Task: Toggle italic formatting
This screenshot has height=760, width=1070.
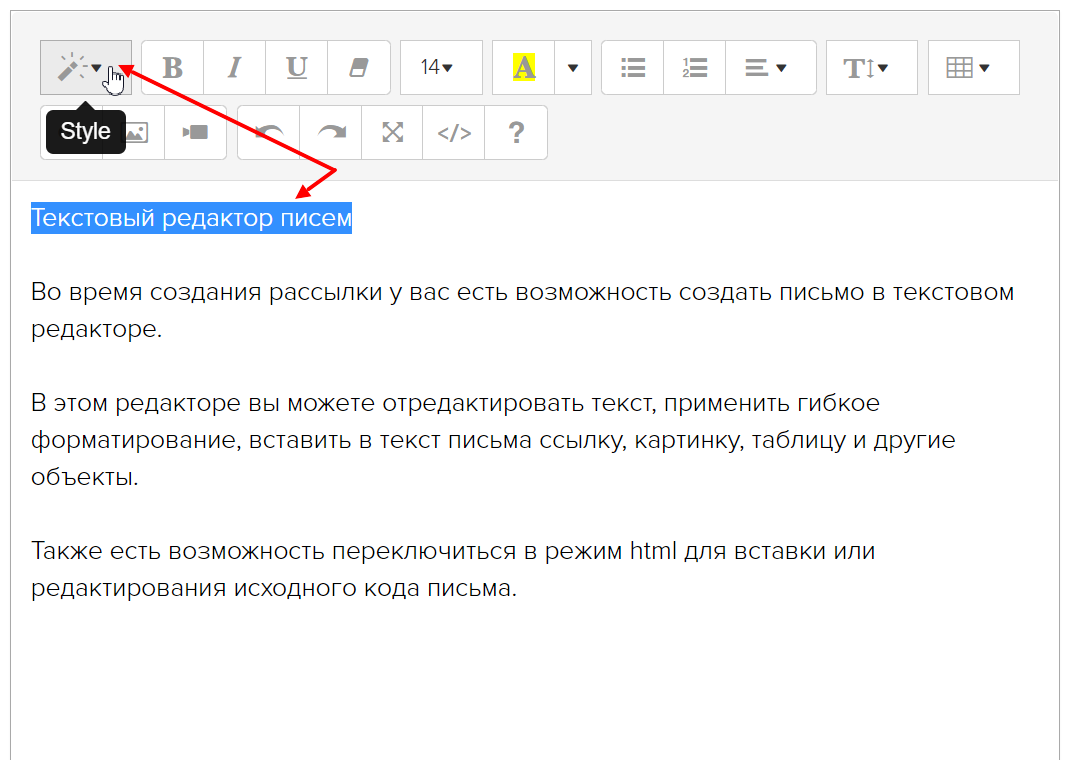Action: coord(235,68)
